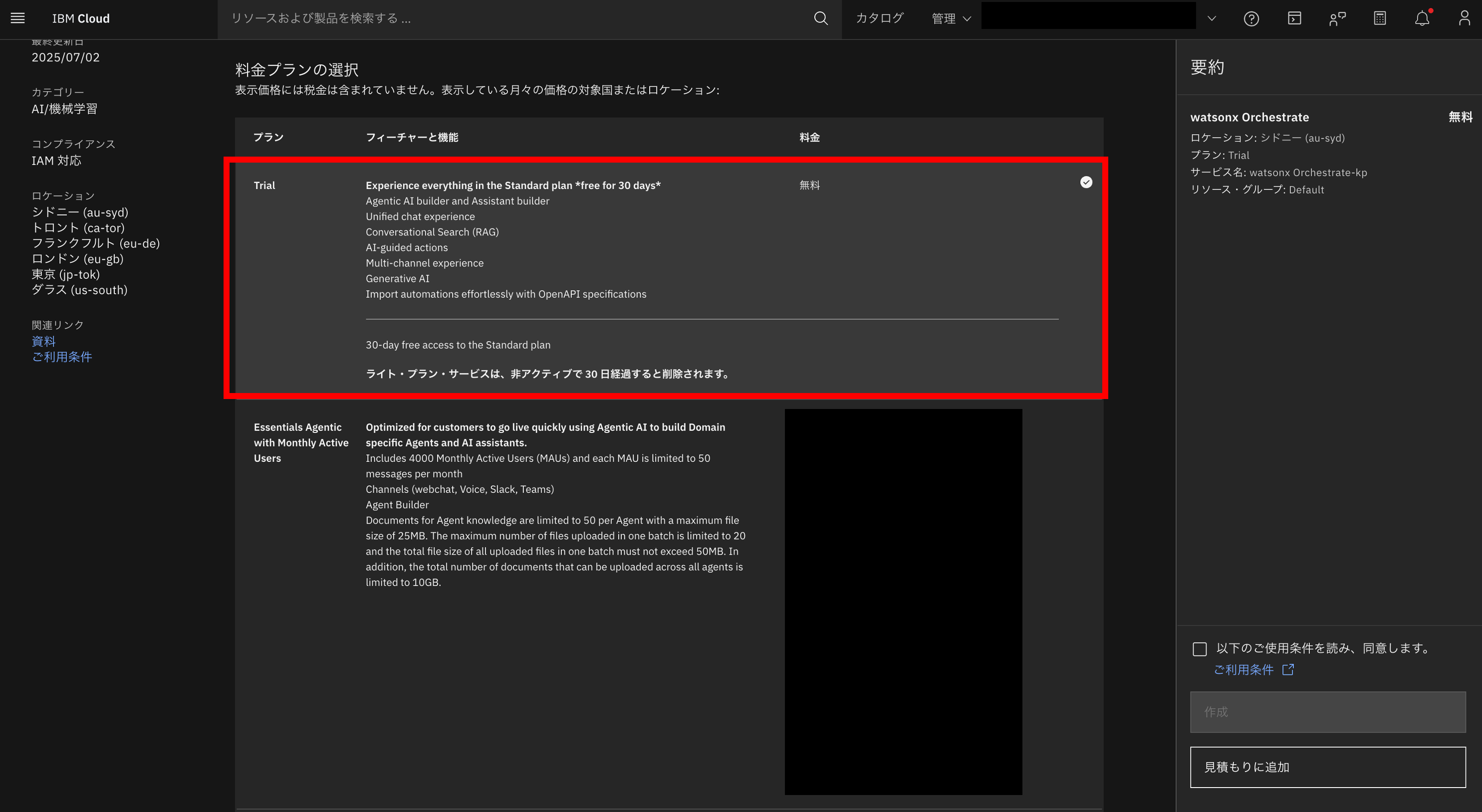Click the access sharing people icon
This screenshot has width=1482, height=812.
[x=1337, y=18]
